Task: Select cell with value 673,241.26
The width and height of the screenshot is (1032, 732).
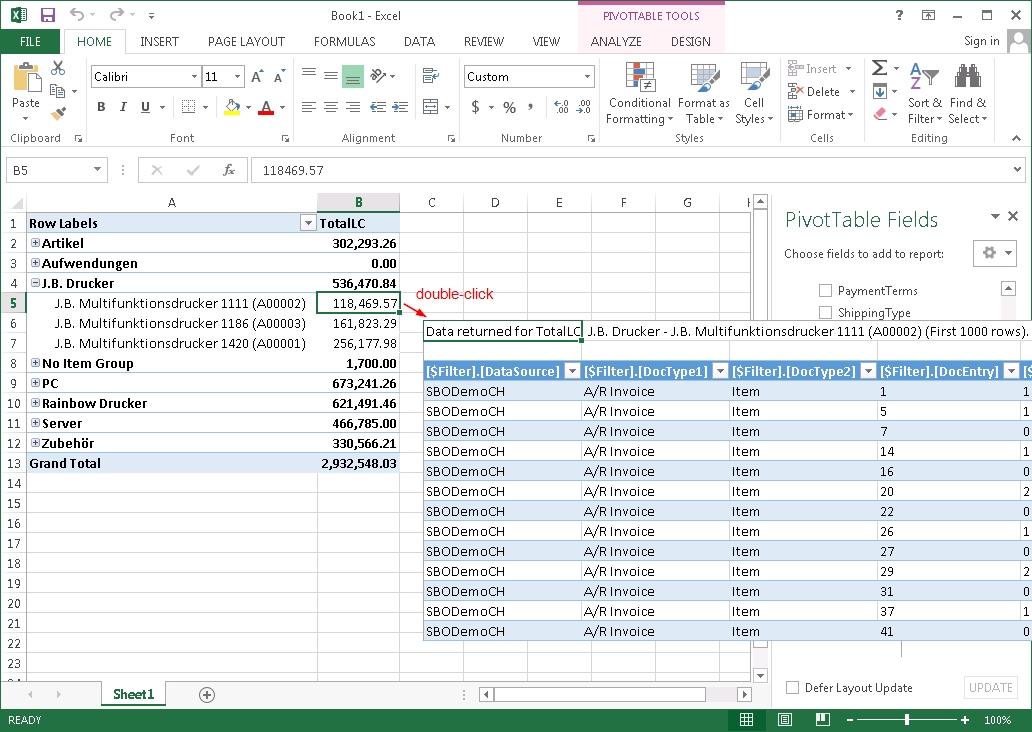Action: (x=358, y=383)
